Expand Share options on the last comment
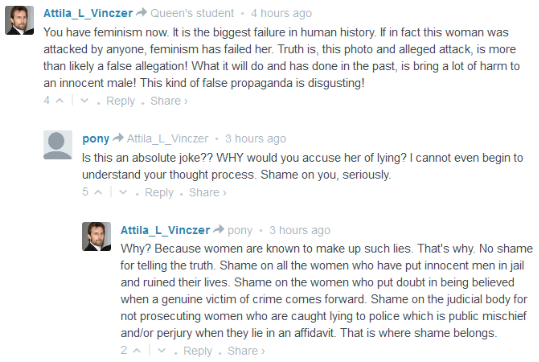539x362 pixels. coord(246,351)
